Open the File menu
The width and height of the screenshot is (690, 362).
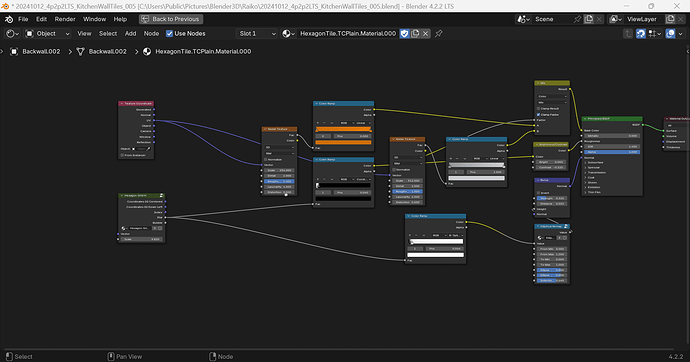tap(23, 19)
